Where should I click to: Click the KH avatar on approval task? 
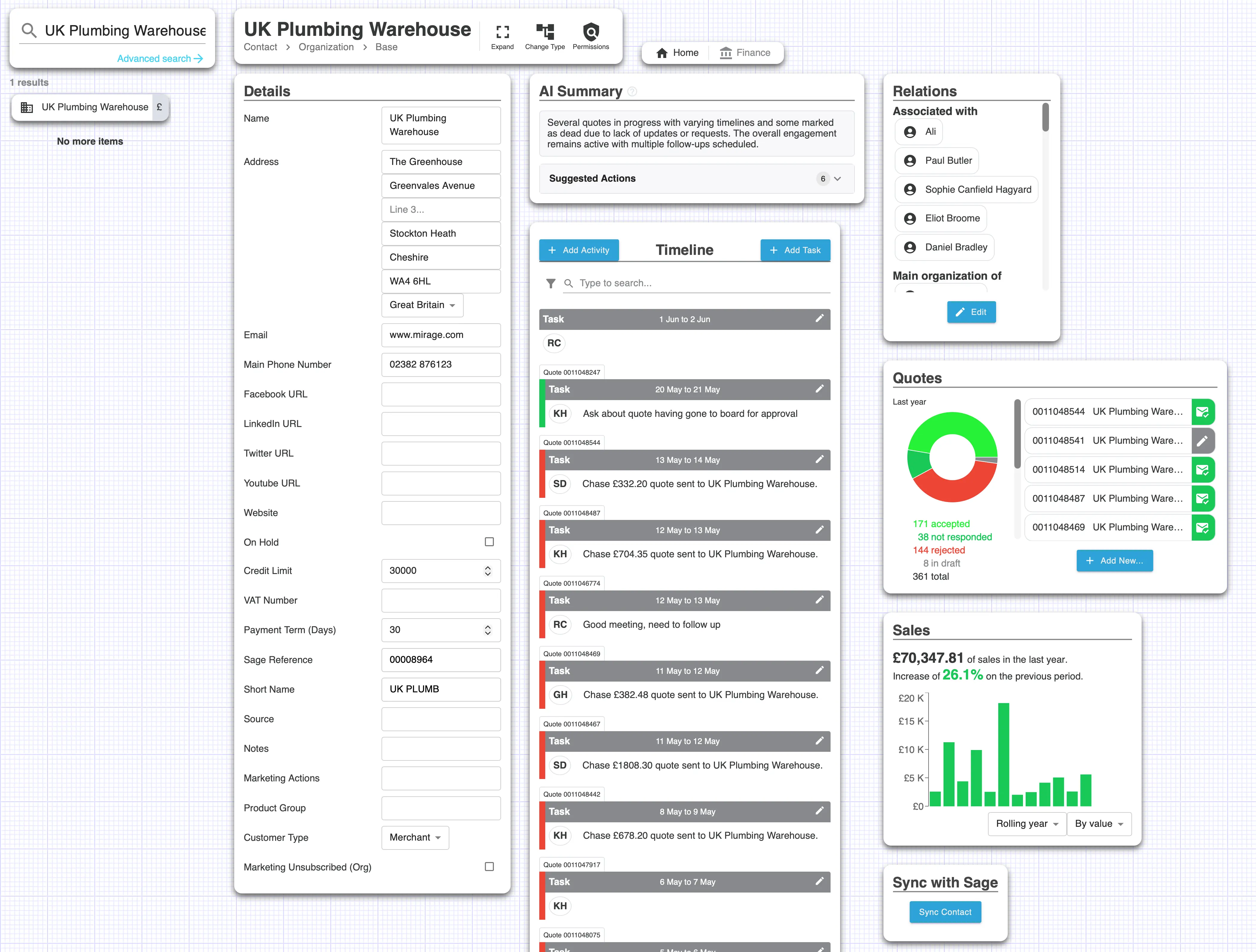coord(560,414)
